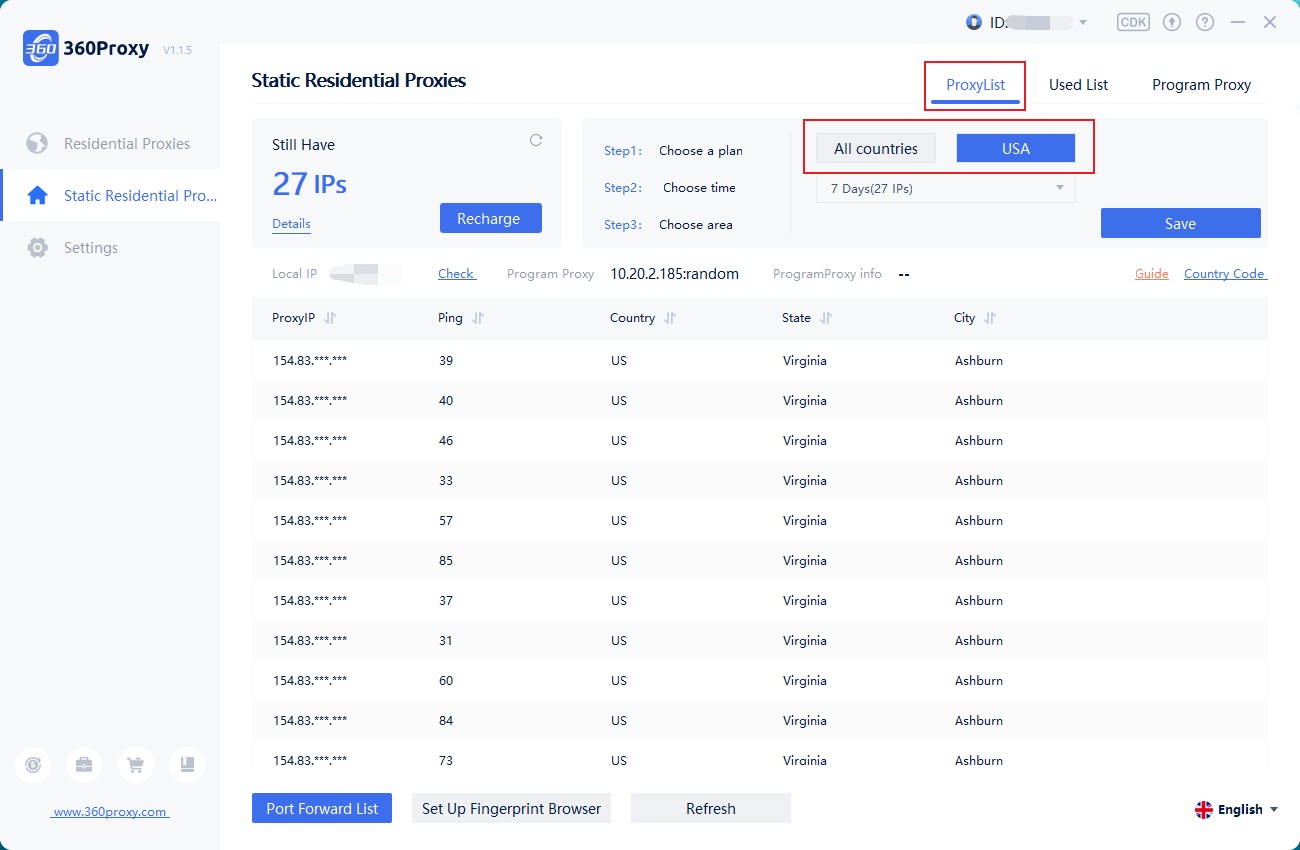Select the proxy row with ping 57
This screenshot has width=1300, height=850.
pos(760,520)
